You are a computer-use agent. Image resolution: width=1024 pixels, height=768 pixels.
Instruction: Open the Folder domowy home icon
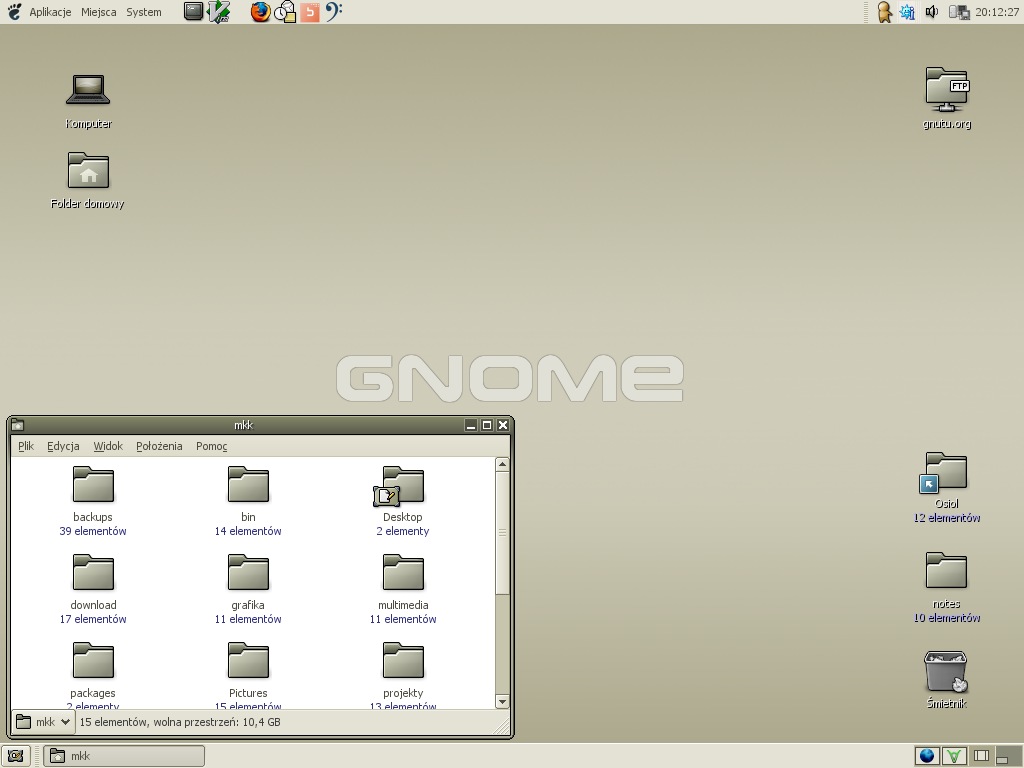88,170
